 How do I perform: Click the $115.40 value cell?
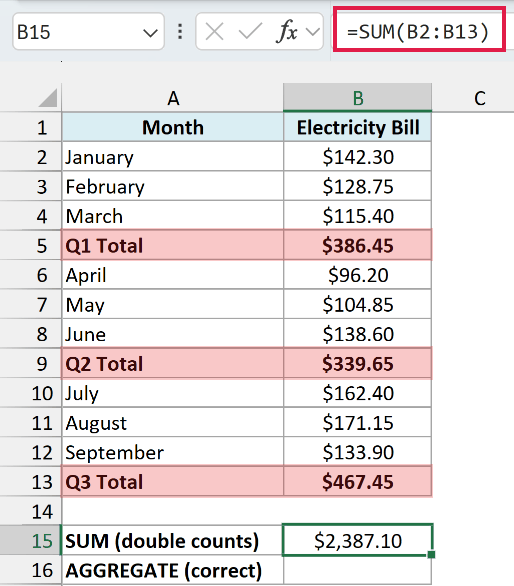point(357,216)
